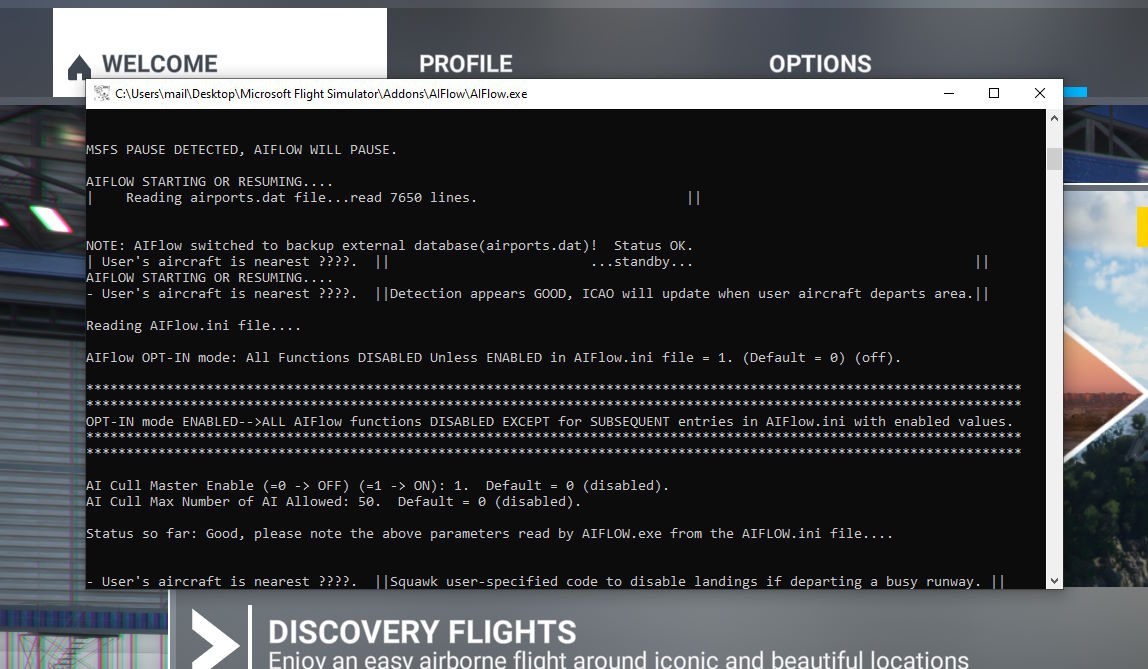Minimize the AIFlow console window
1148x669 pixels.
coord(949,94)
